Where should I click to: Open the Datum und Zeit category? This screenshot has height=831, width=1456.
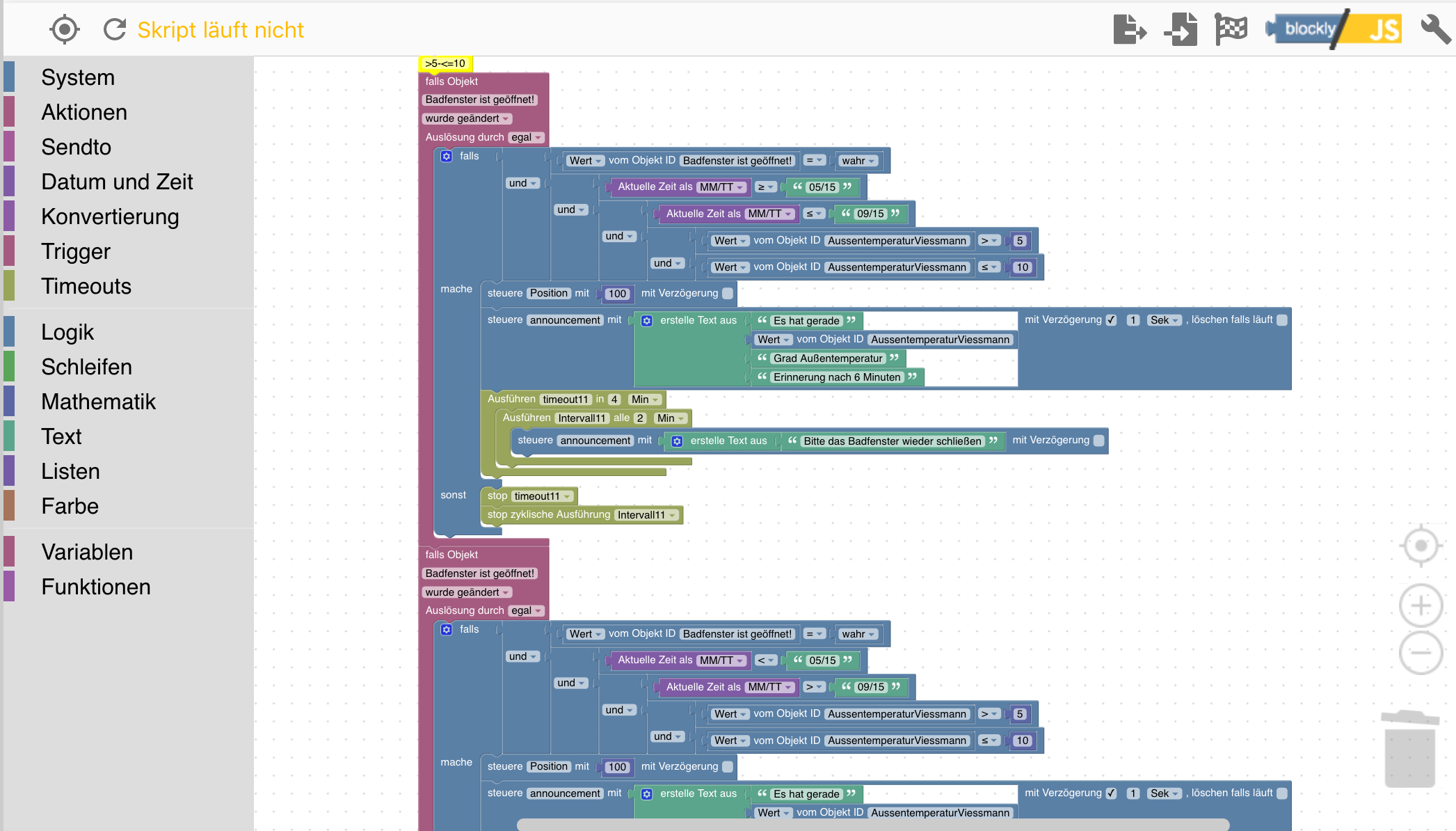point(117,182)
